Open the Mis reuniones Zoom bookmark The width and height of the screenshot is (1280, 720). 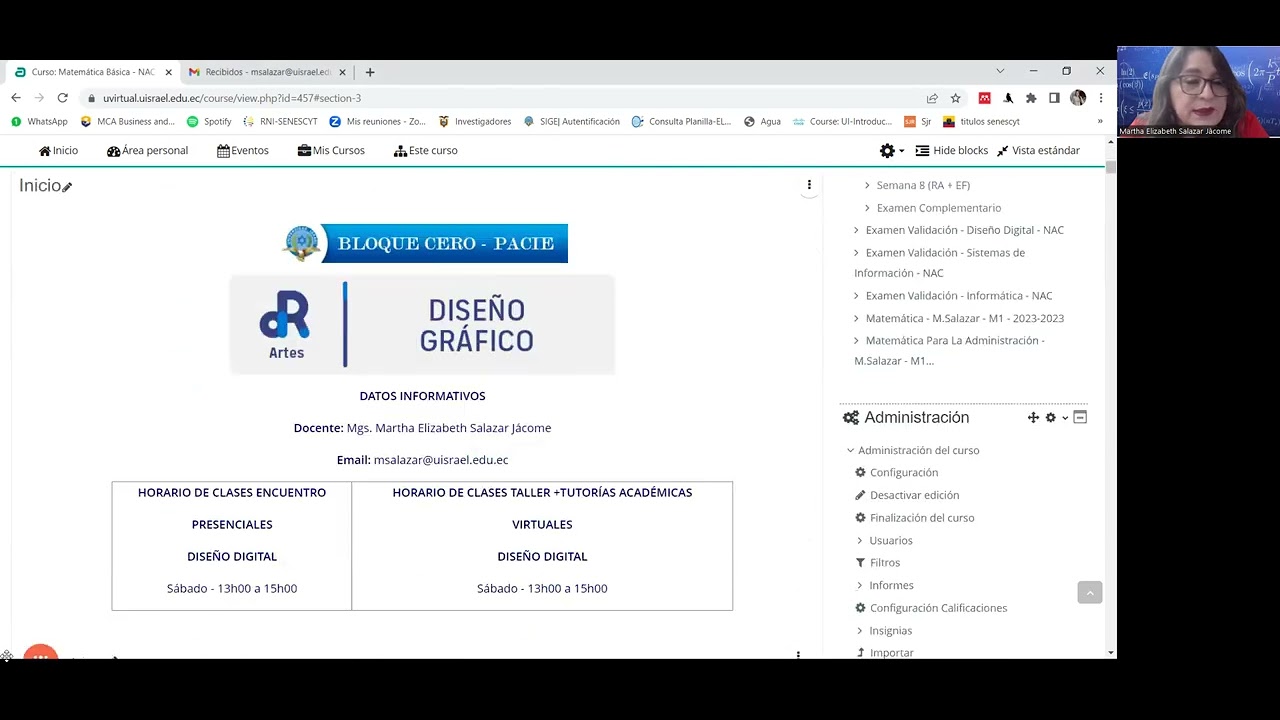(x=377, y=121)
